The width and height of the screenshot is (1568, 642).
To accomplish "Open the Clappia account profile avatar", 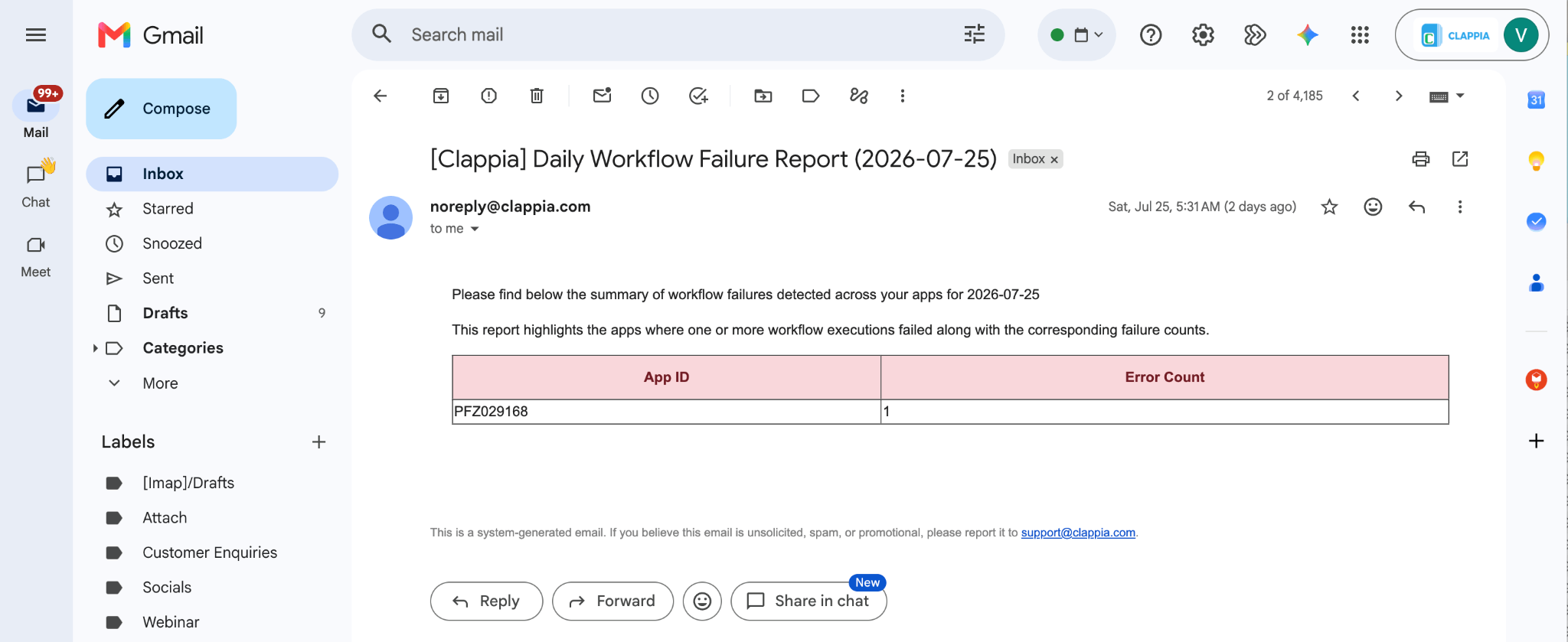I will click(x=1521, y=35).
